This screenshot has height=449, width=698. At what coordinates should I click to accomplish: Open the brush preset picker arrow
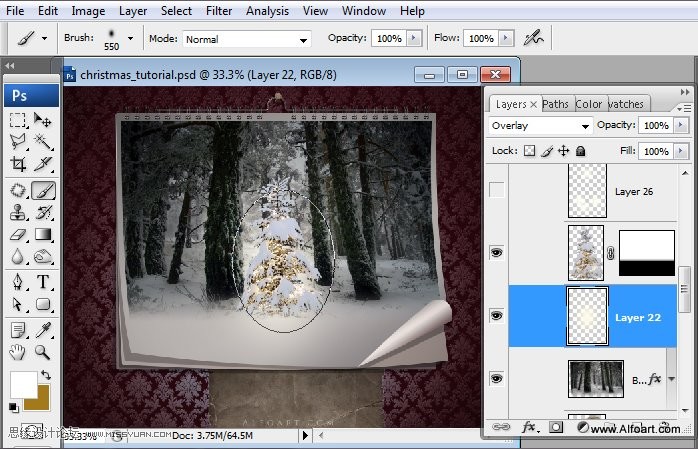click(130, 38)
